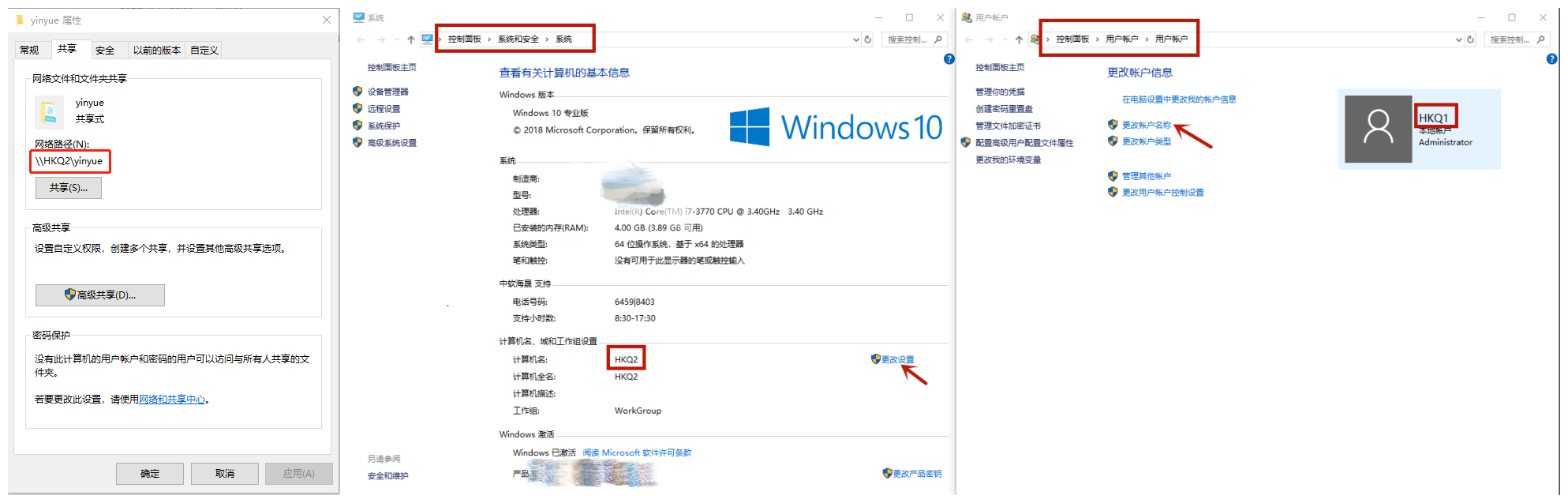The width and height of the screenshot is (1568, 503).
Task: Click the WorkGroup value text
Action: pyautogui.click(x=638, y=411)
